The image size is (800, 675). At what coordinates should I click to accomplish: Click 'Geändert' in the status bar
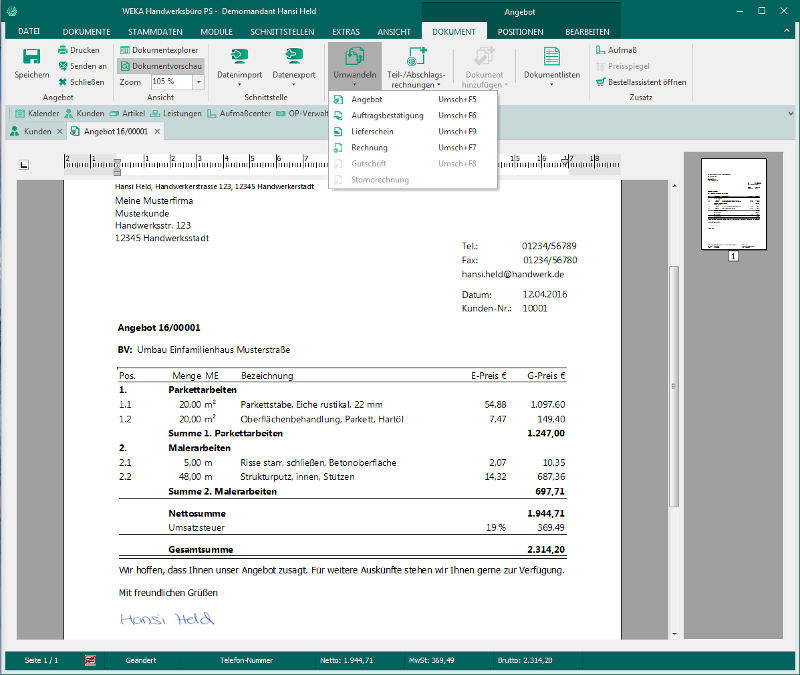click(141, 661)
